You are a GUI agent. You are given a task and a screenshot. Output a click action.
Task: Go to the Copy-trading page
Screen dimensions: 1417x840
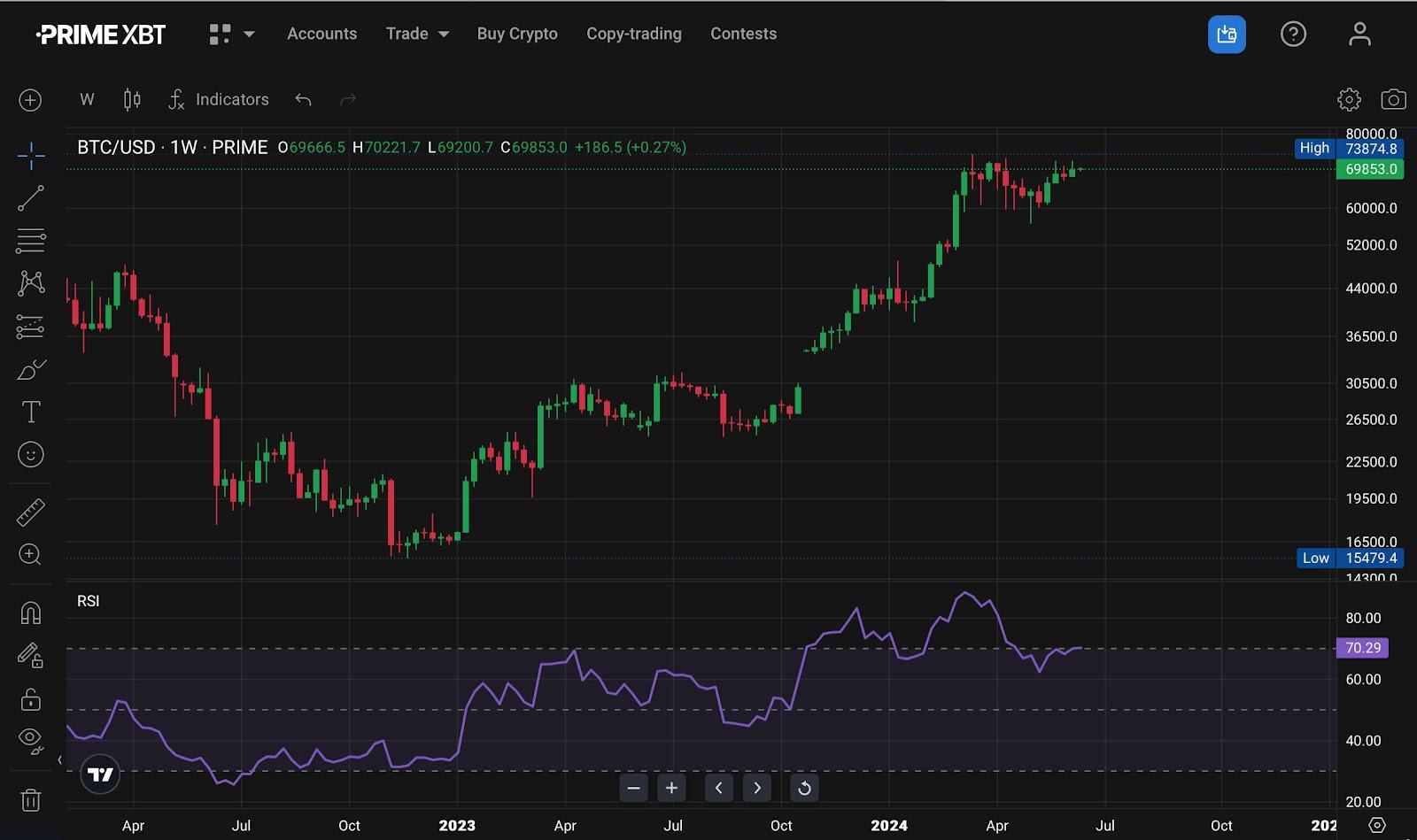634,34
